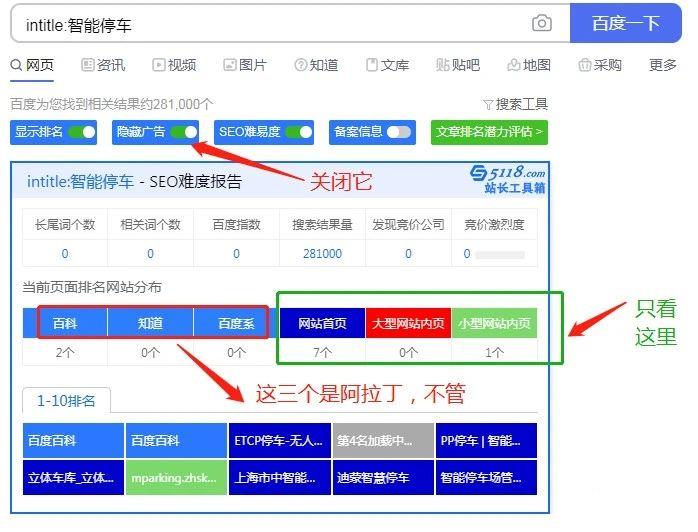This screenshot has width=698, height=532.
Task: Open the 地图 tab
Action: [x=529, y=65]
